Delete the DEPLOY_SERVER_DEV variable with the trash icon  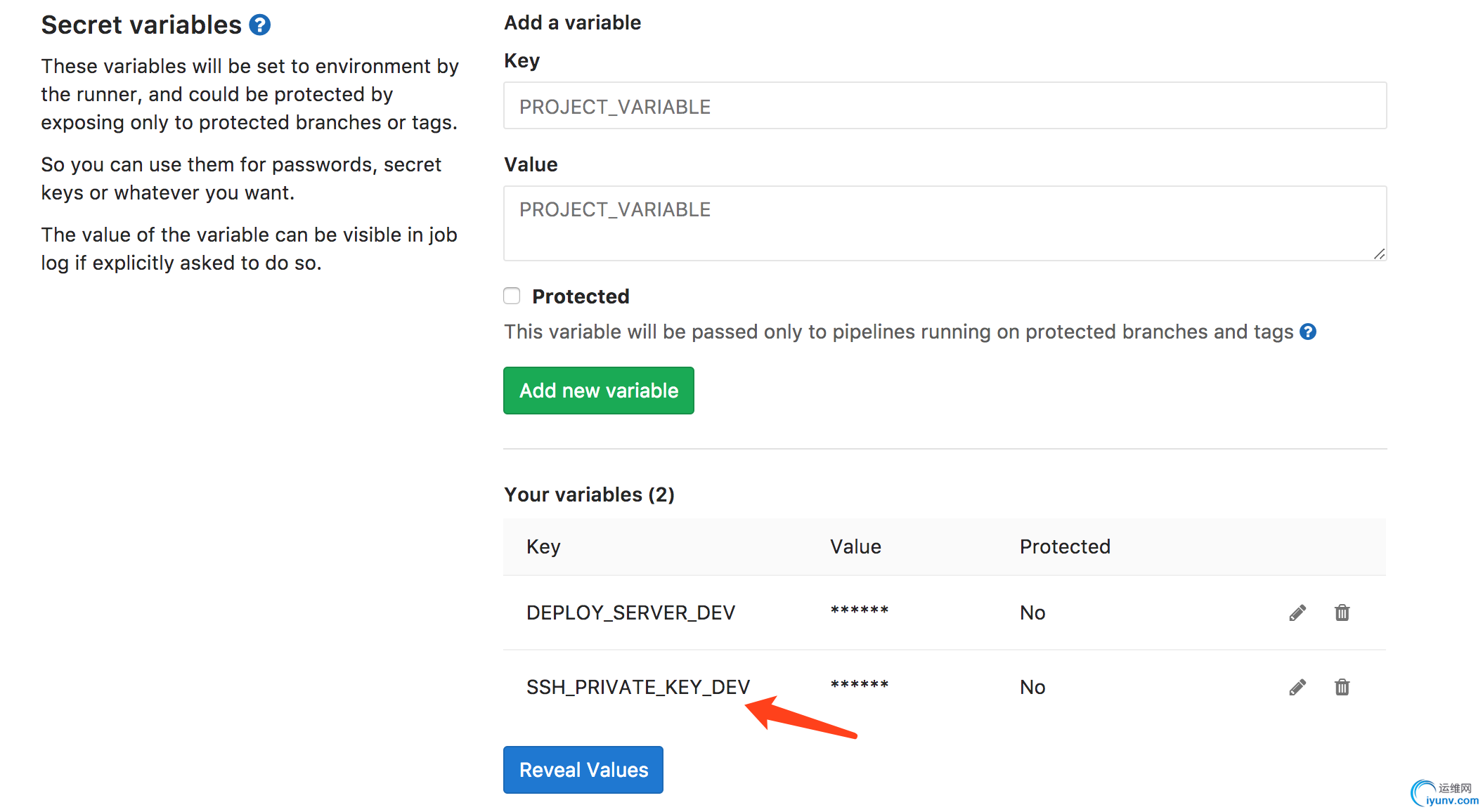pyautogui.click(x=1342, y=613)
